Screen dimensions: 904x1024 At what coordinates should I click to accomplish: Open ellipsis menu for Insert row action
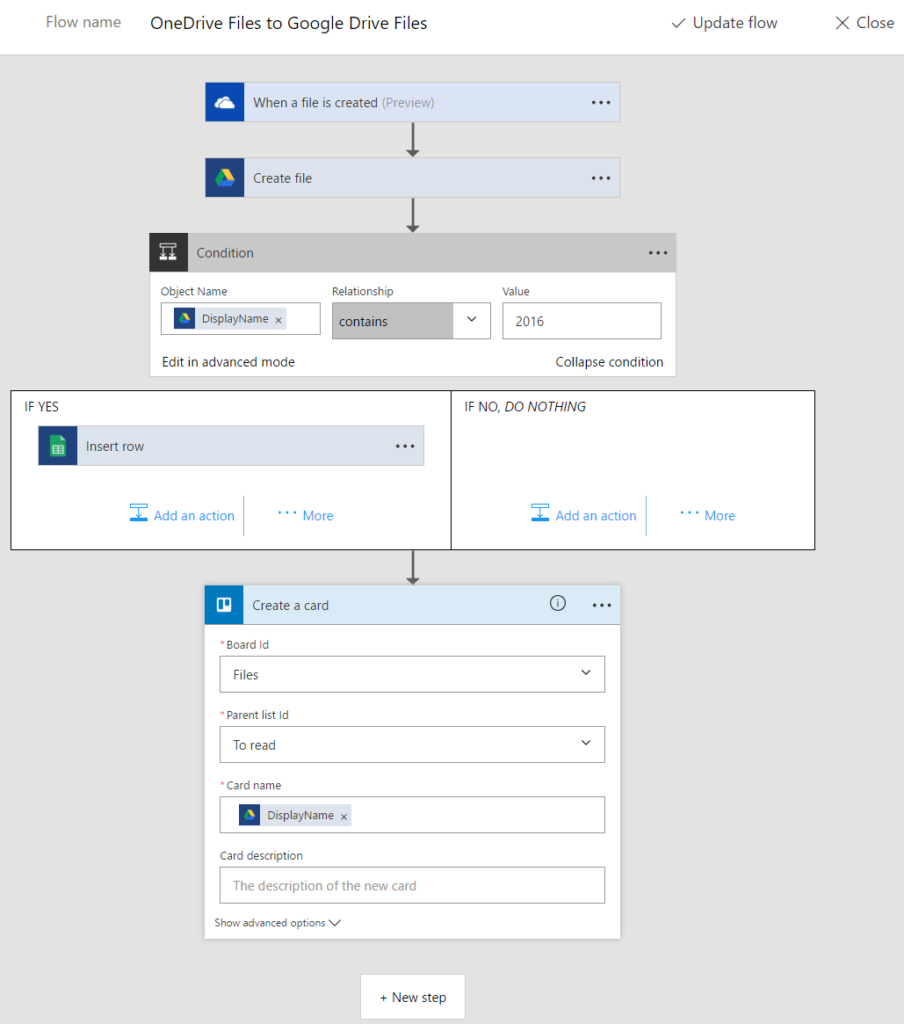click(405, 446)
